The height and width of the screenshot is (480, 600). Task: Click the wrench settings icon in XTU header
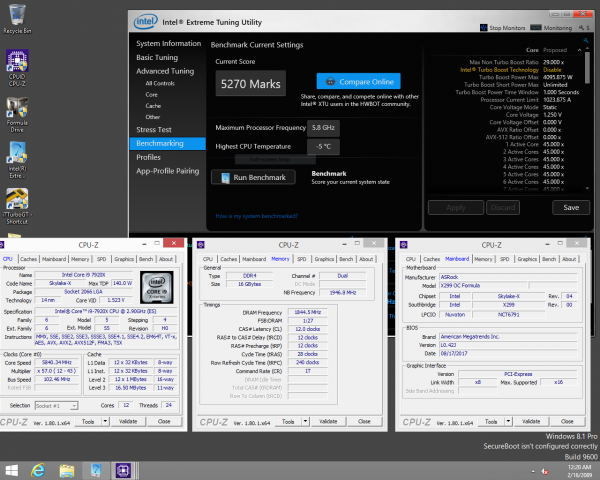click(582, 28)
